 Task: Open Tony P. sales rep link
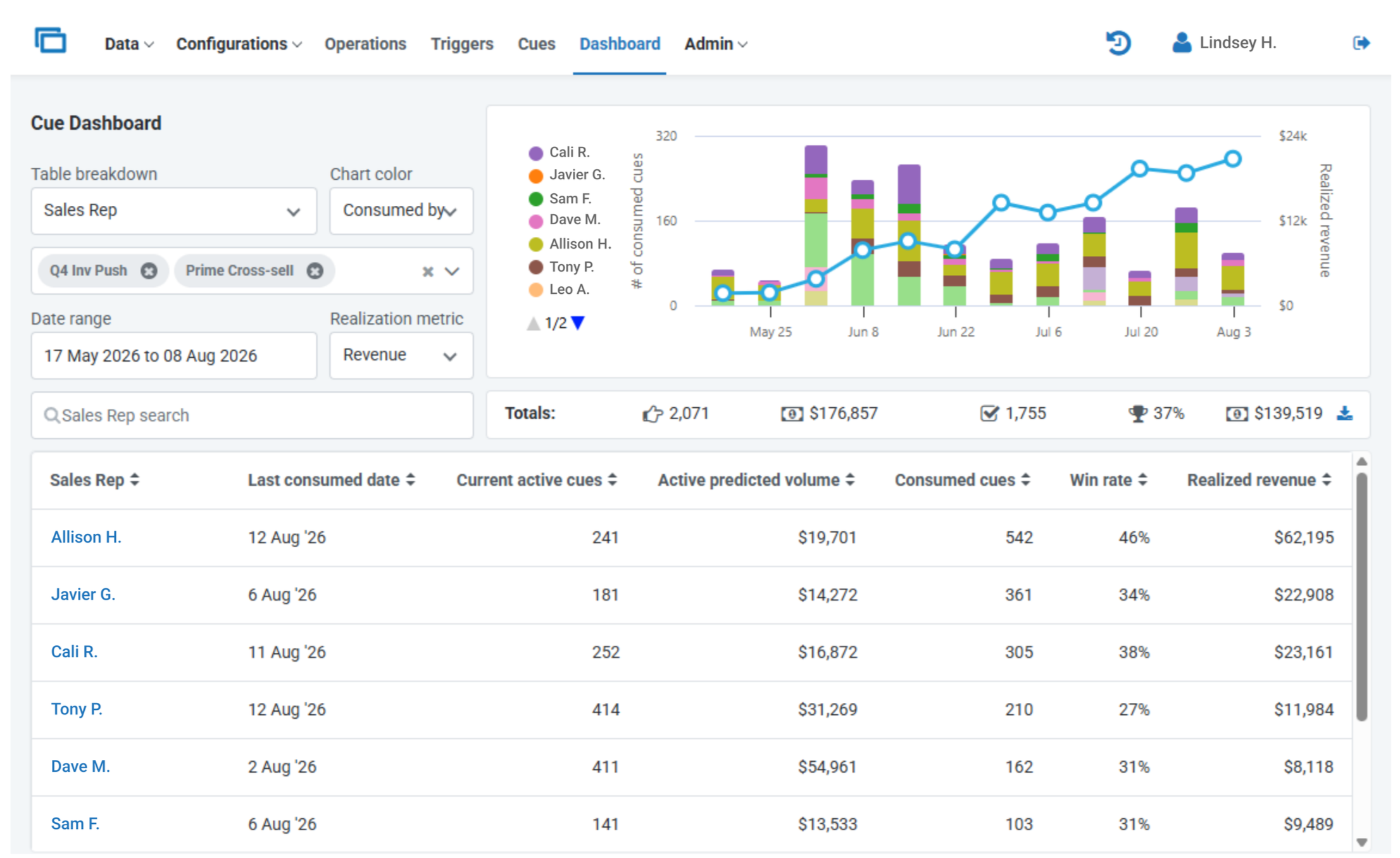77,709
